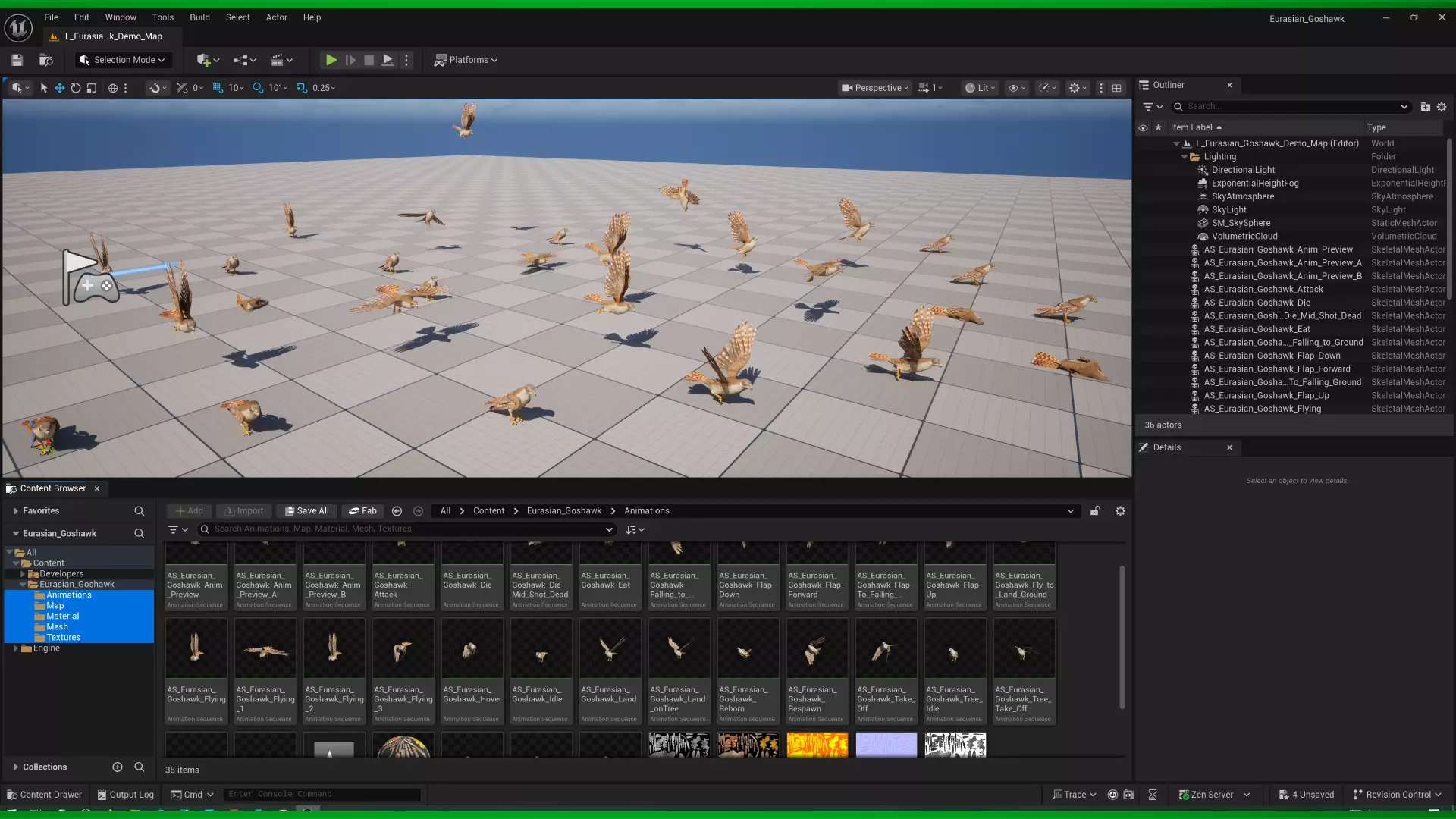Click the Play in editor button
This screenshot has width=1456, height=819.
tap(331, 60)
